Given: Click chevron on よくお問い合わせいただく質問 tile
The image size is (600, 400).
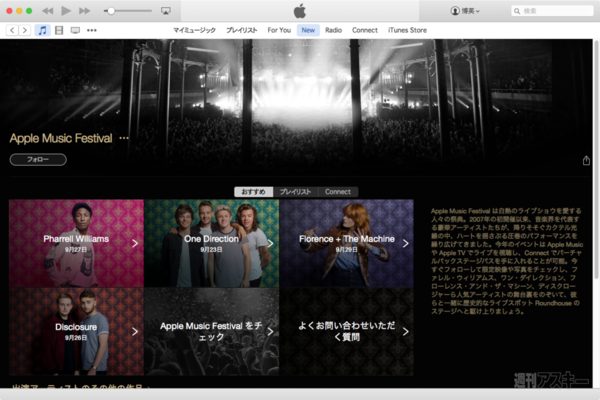Looking at the screenshot, I should pos(406,331).
